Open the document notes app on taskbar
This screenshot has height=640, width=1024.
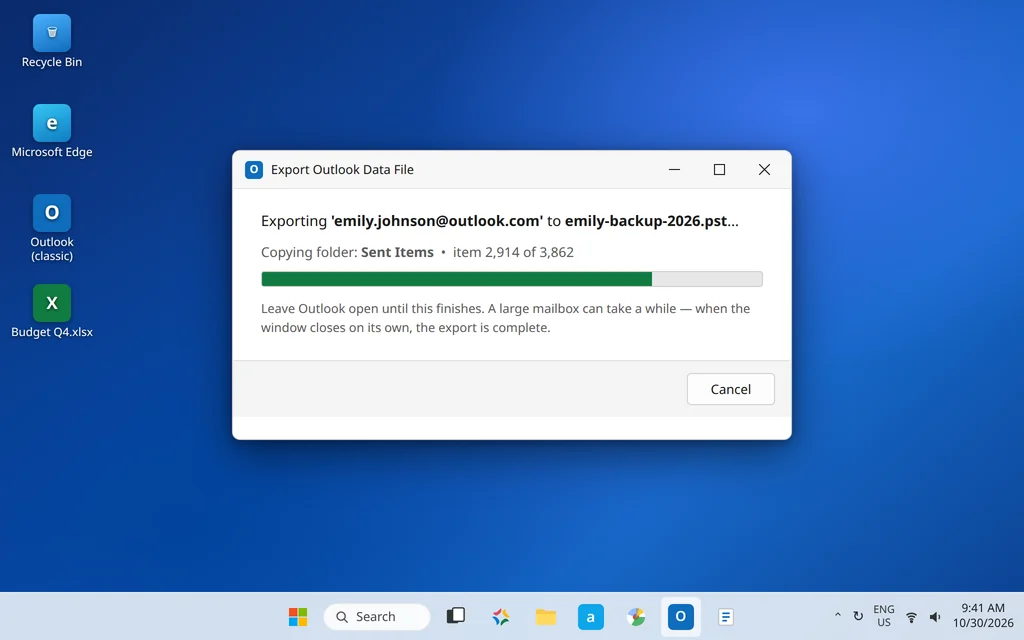pyautogui.click(x=726, y=616)
